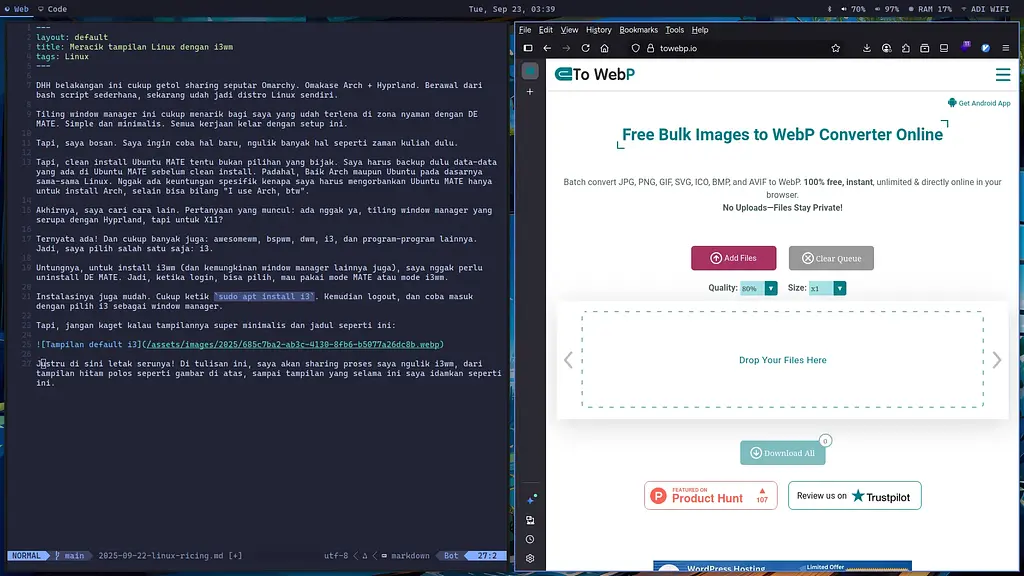Open the AI chatbot sparkle sidebar icon
The image size is (1024, 576).
(x=530, y=499)
